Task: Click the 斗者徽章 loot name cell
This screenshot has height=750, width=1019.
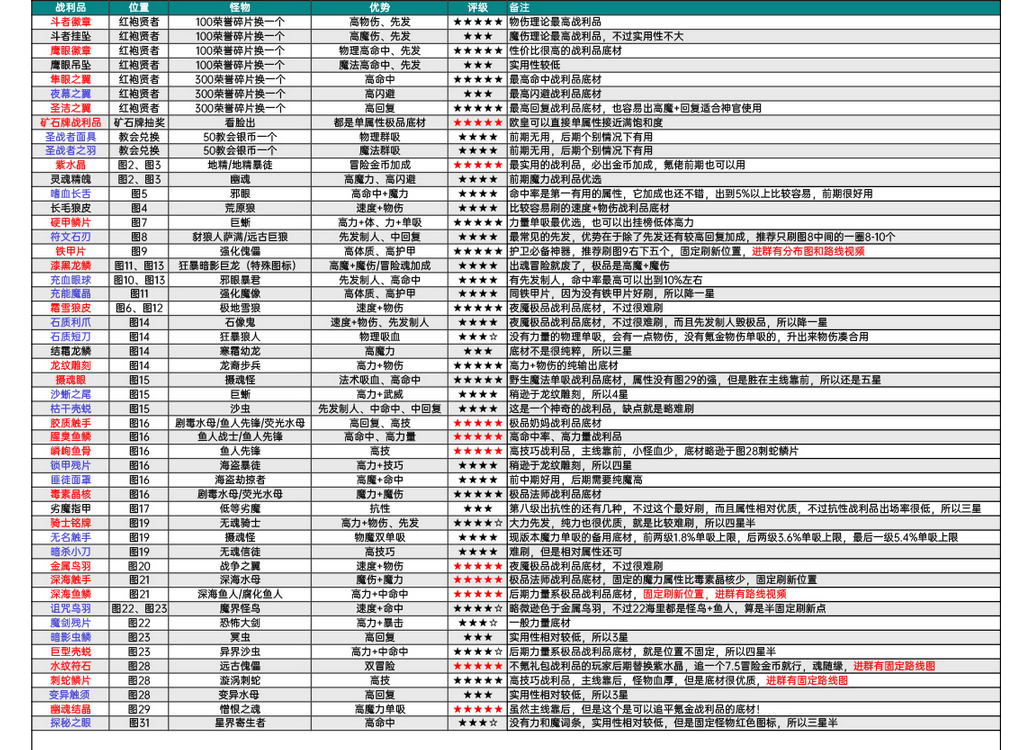Action: coord(70,21)
